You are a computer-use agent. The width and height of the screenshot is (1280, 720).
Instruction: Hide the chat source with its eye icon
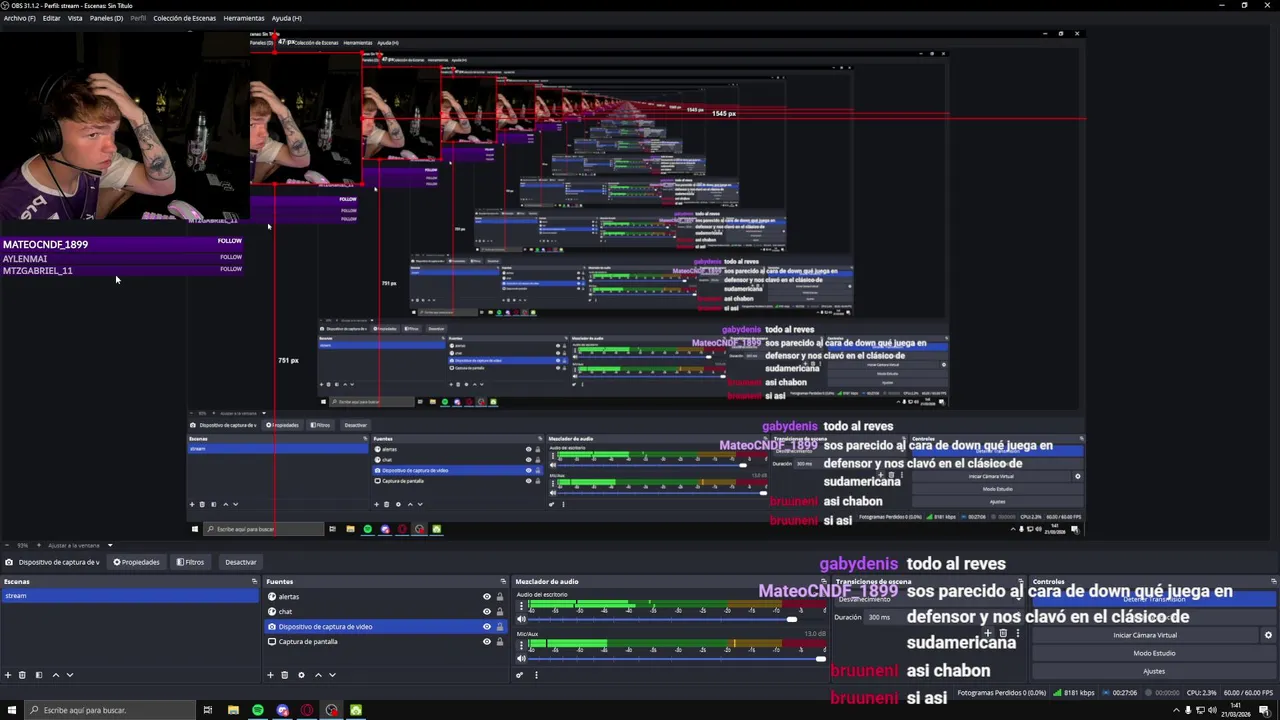click(487, 612)
